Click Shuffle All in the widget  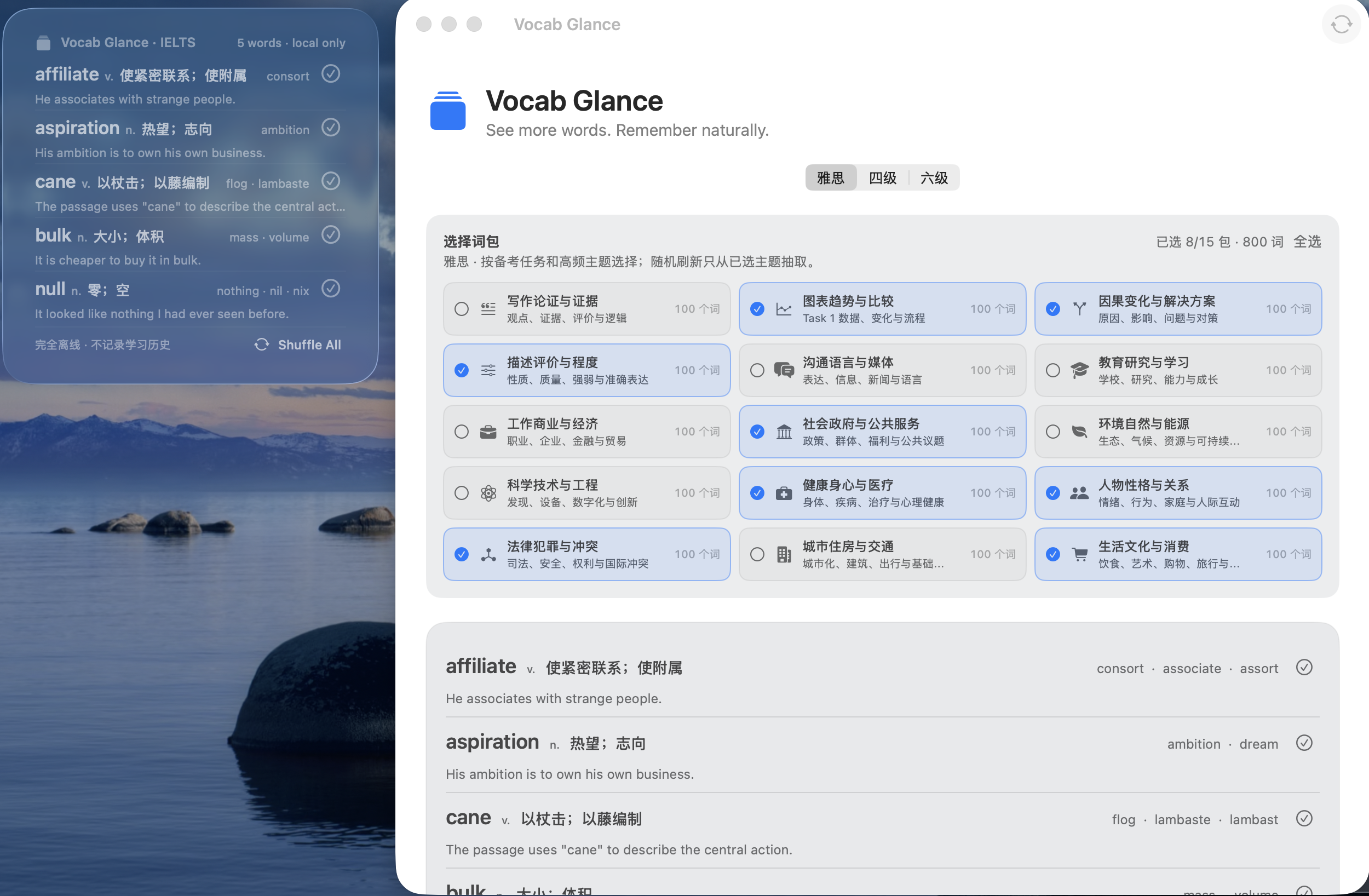298,344
